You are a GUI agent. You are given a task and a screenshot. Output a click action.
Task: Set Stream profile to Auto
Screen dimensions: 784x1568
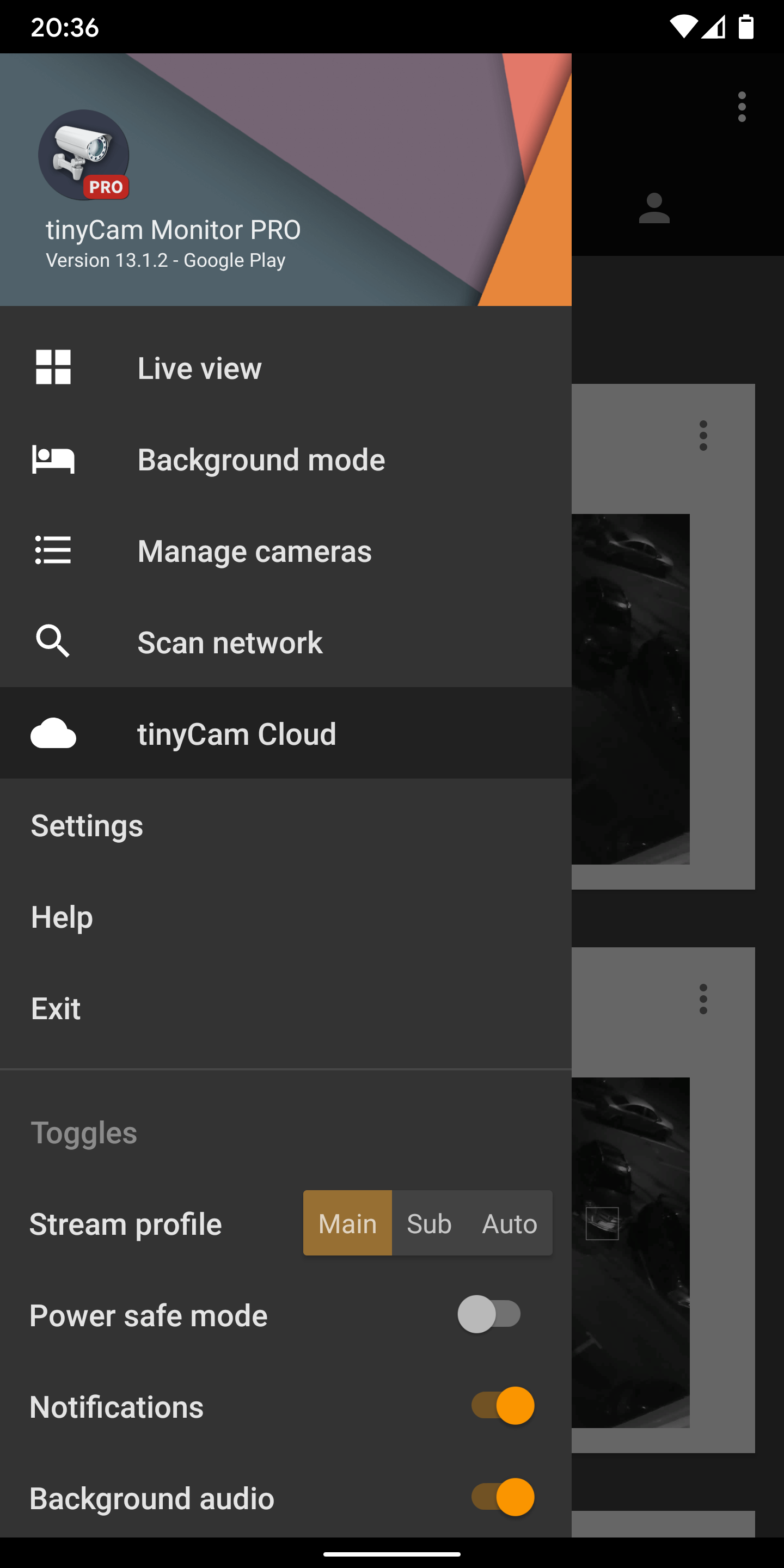[x=510, y=1223]
